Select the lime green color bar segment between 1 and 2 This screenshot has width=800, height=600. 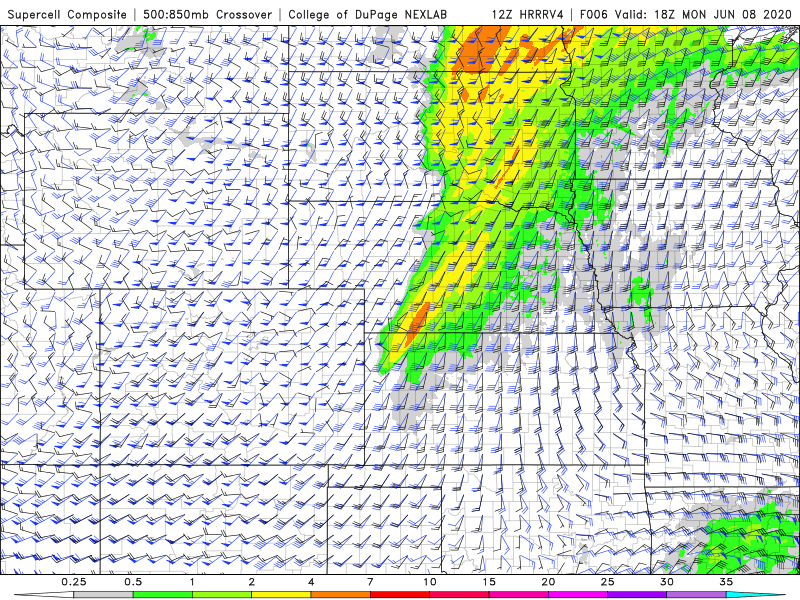pos(222,595)
